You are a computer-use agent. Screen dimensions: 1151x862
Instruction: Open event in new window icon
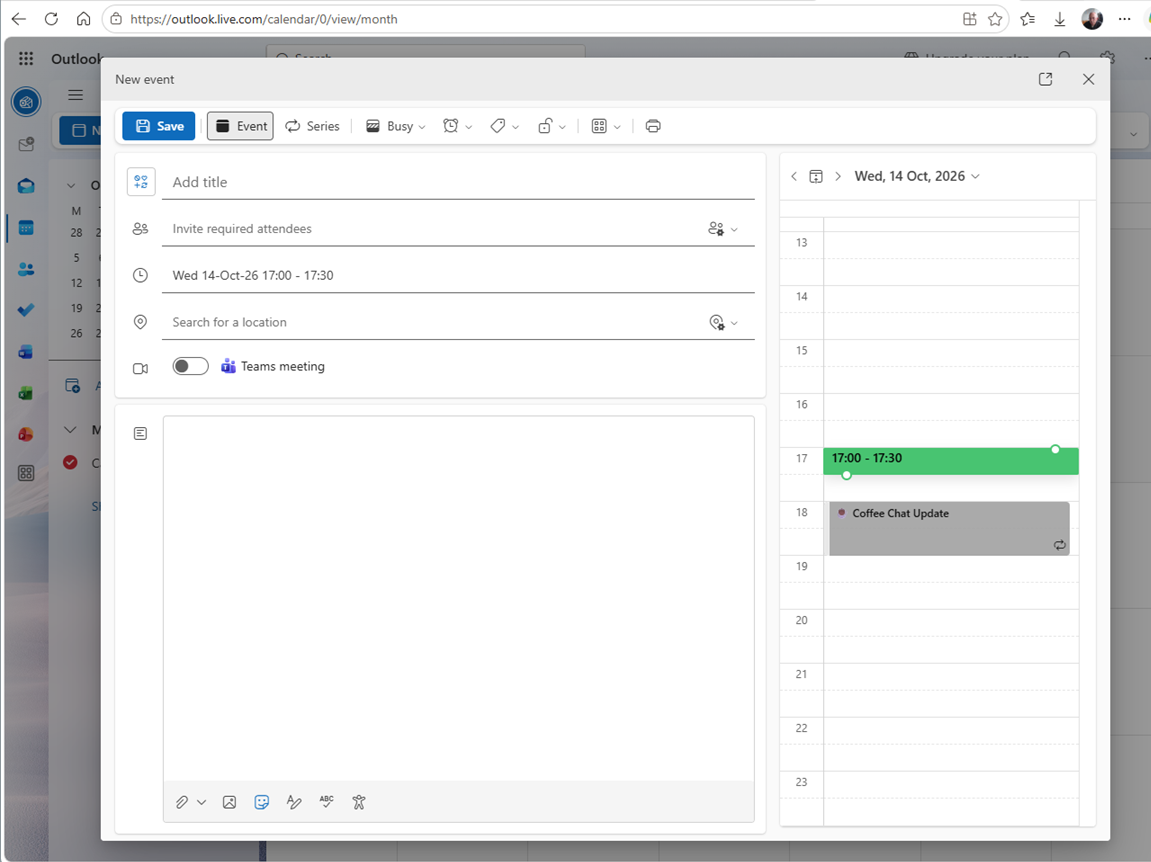[1045, 79]
